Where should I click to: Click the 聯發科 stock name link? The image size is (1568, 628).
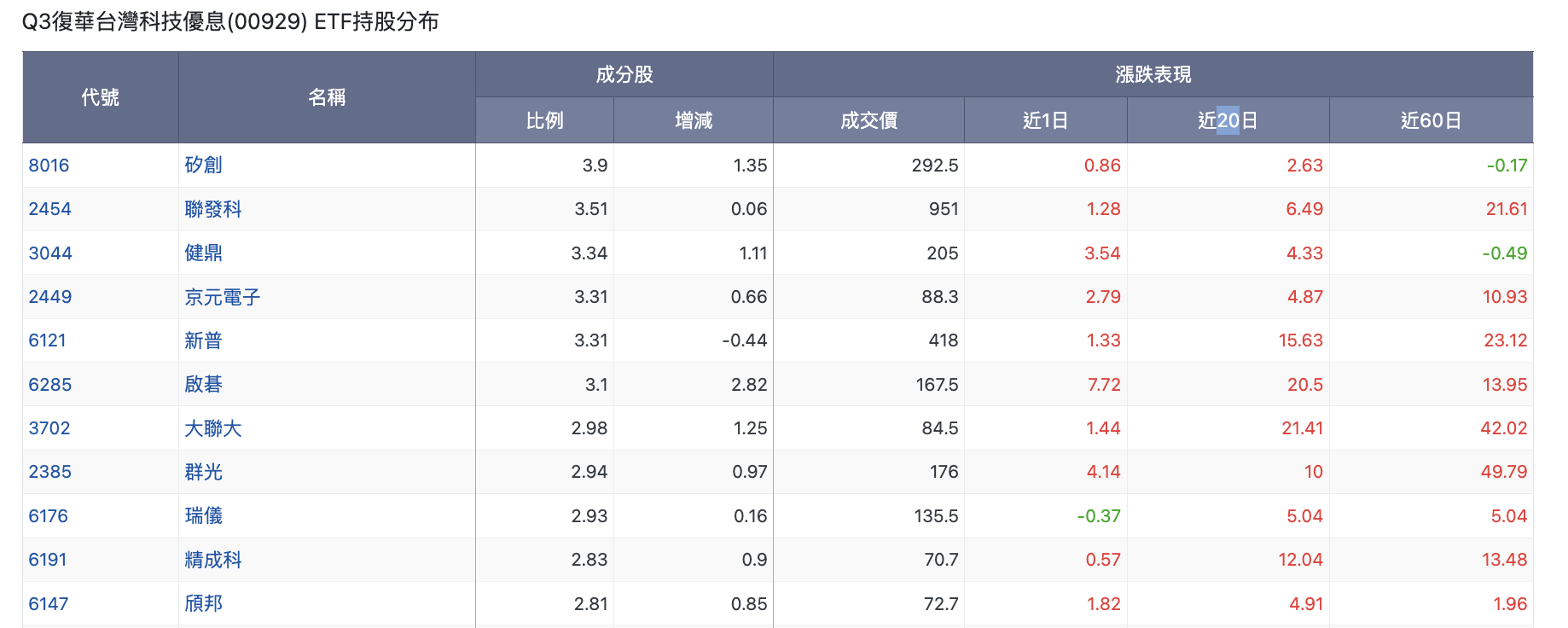[x=213, y=209]
